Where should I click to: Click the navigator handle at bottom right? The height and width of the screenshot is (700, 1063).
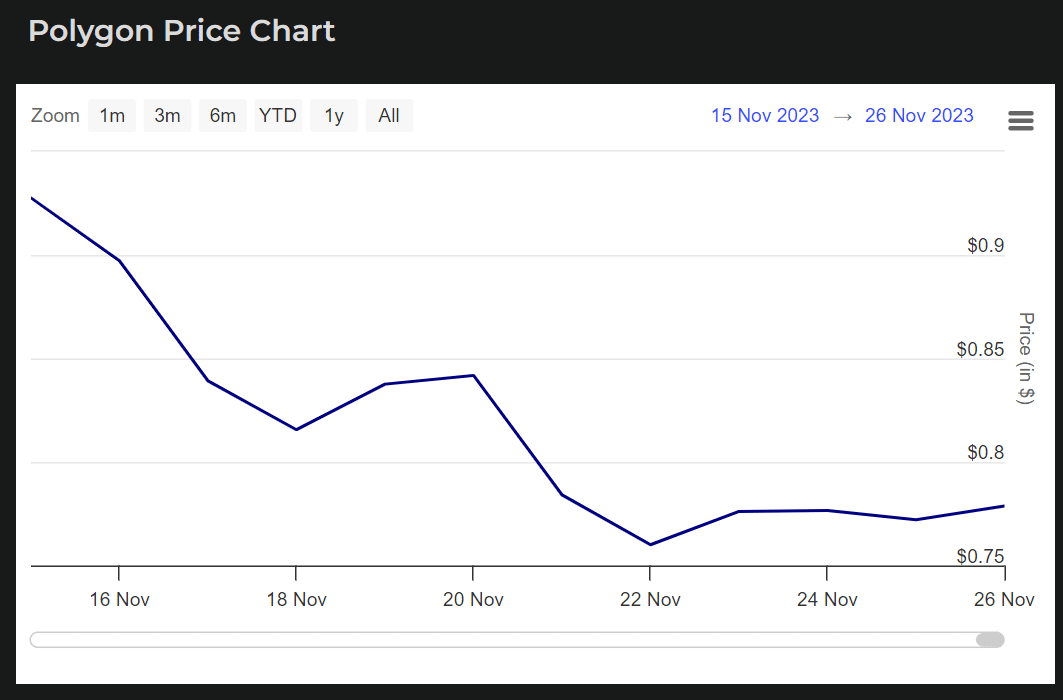tap(990, 639)
